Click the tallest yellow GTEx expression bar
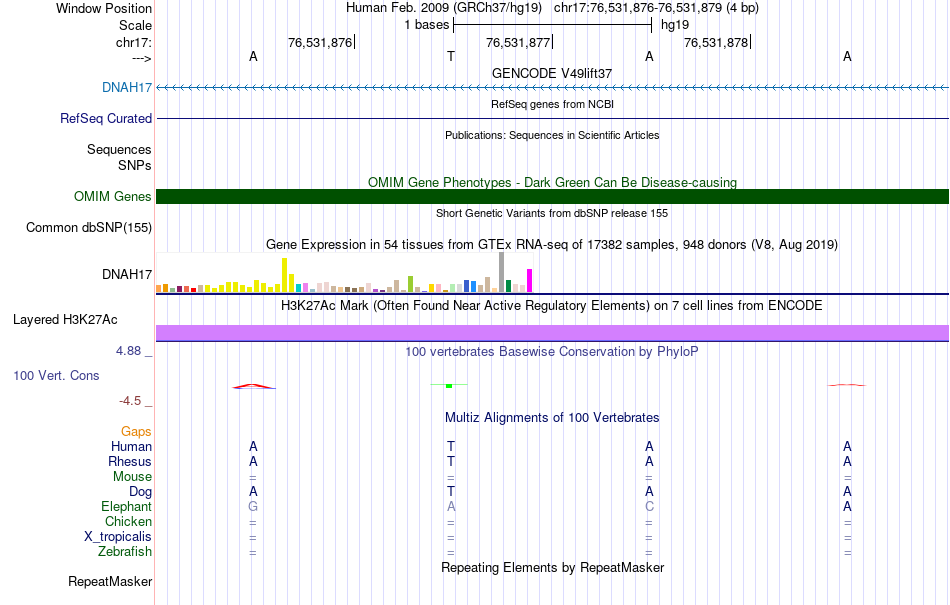The image size is (950, 605). coord(285,275)
